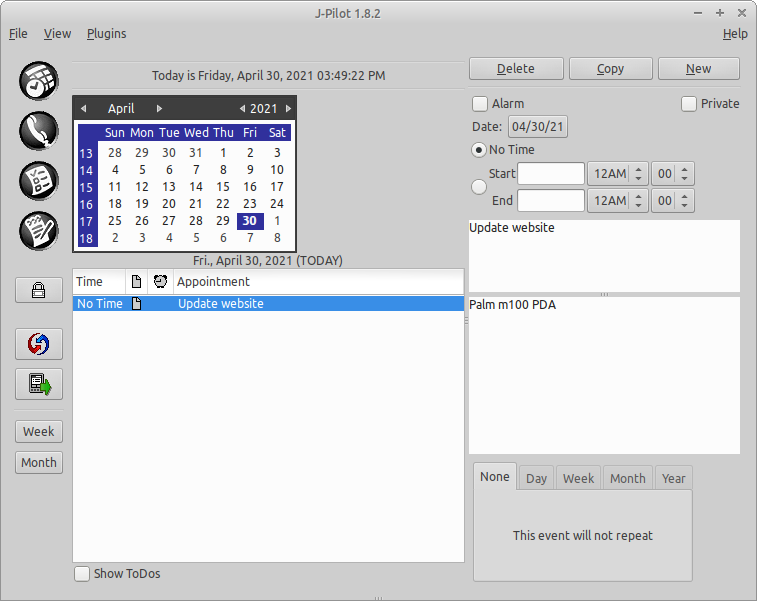This screenshot has height=601, width=757.
Task: Increase the Start minutes spinner
Action: click(x=685, y=169)
